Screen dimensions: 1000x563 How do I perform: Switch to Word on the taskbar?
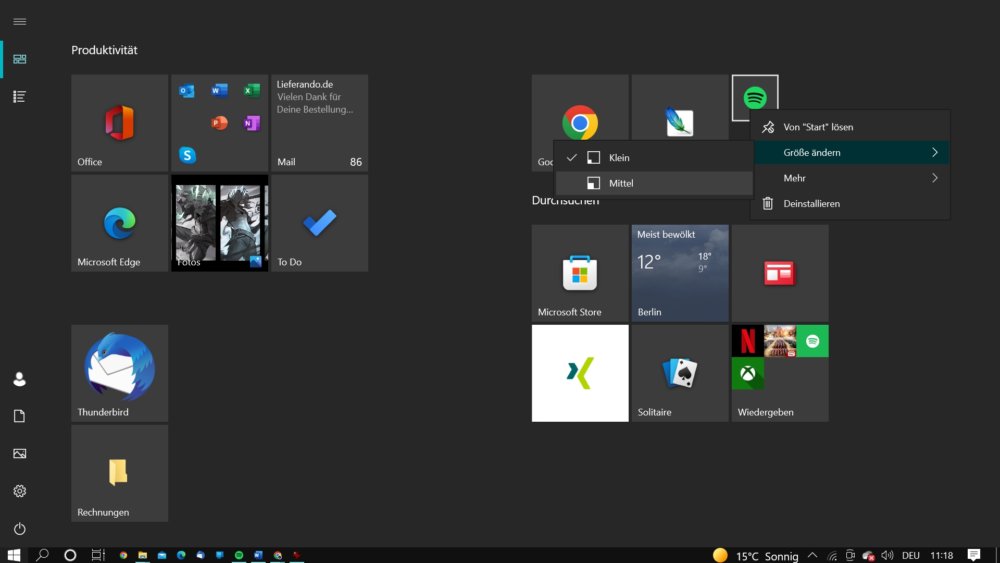click(258, 555)
